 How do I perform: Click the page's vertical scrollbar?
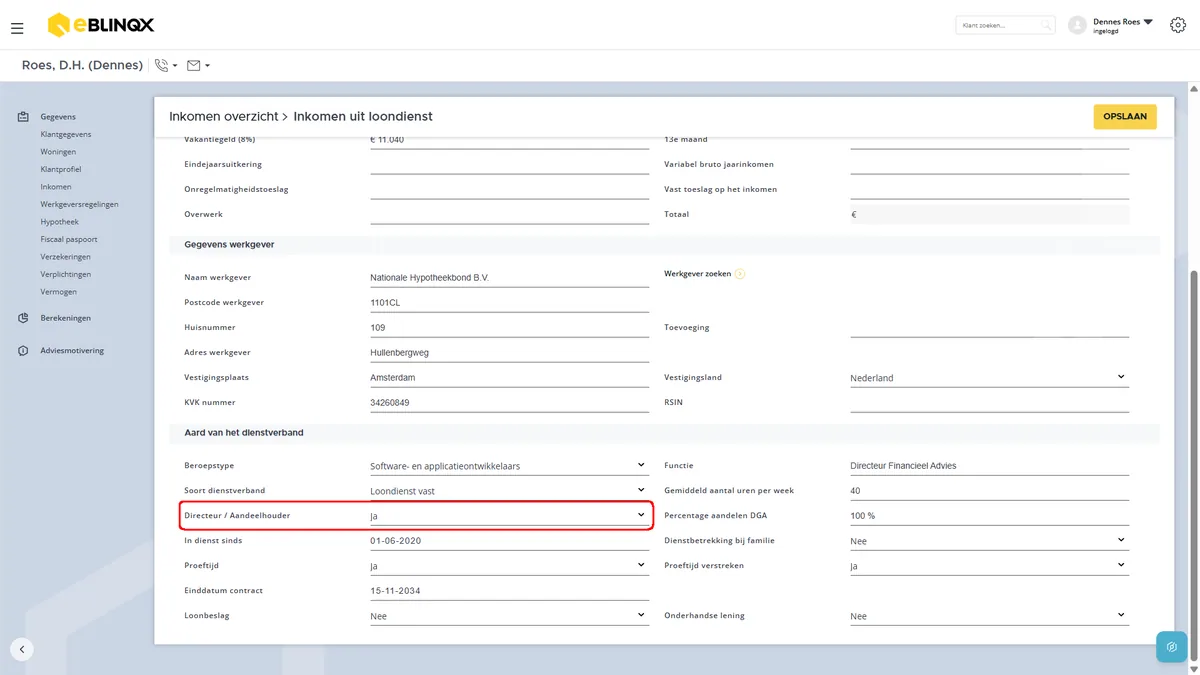pos(1193,465)
